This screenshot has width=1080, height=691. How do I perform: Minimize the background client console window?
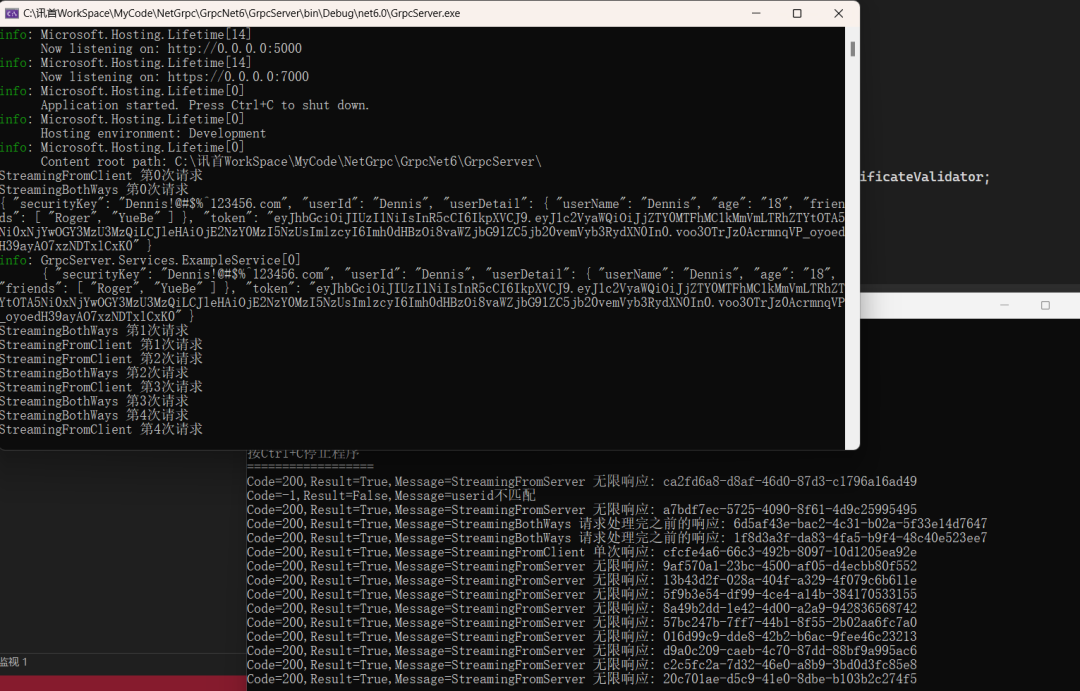coord(1004,305)
